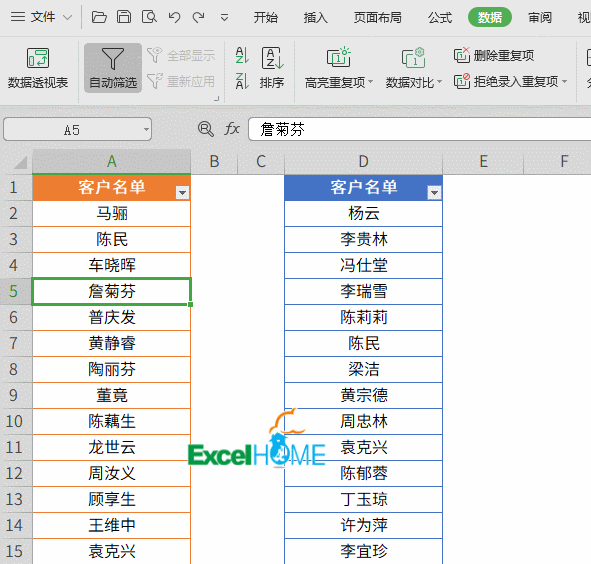Viewport: 591px width, 564px height.
Task: Select cell containing 陈莉莉 in column D
Action: click(363, 317)
